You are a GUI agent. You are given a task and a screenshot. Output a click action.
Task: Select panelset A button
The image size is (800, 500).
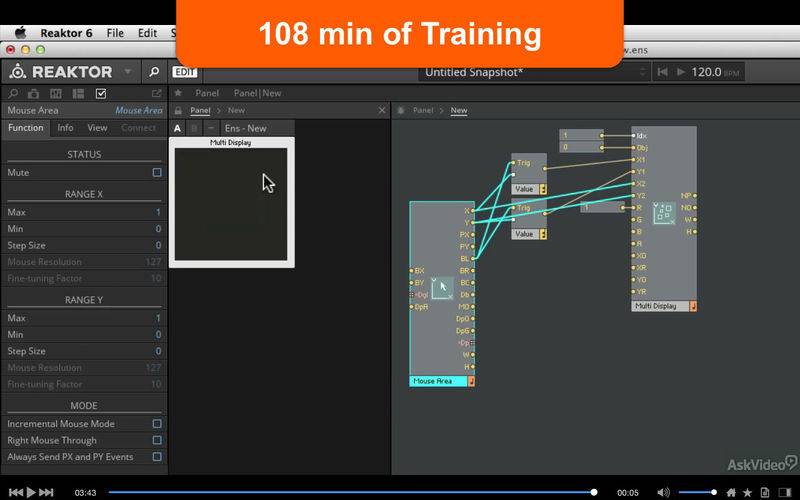177,128
